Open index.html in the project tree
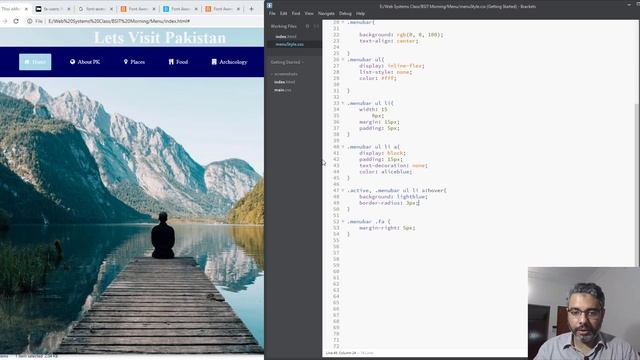The width and height of the screenshot is (640, 360). coord(284,82)
